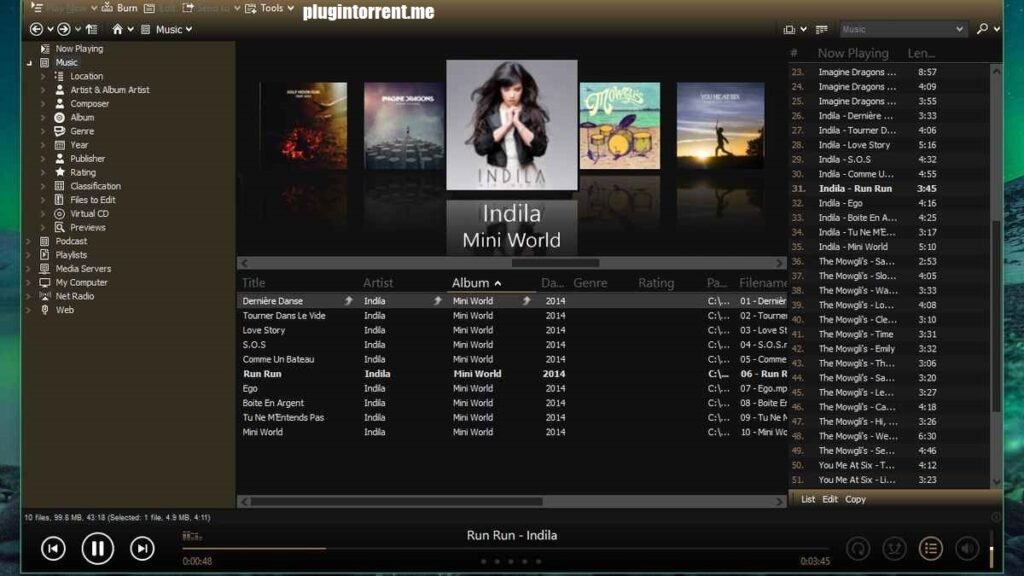Click the magnifier search icon
1024x576 pixels.
[x=982, y=29]
